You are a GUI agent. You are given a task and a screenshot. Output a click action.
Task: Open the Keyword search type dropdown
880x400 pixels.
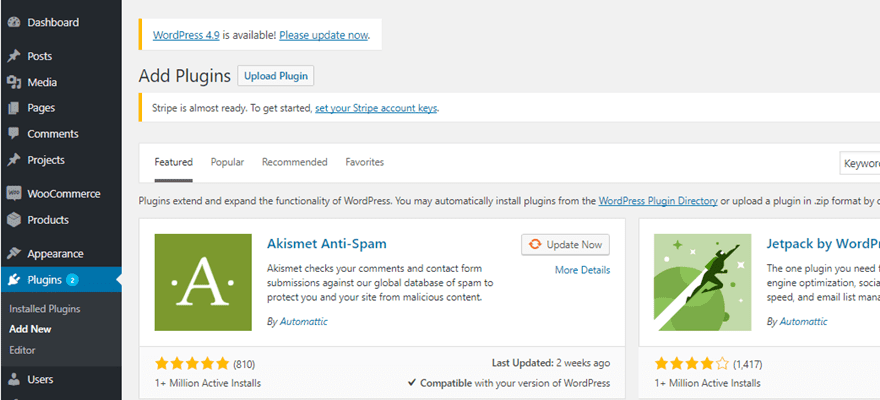[860, 163]
